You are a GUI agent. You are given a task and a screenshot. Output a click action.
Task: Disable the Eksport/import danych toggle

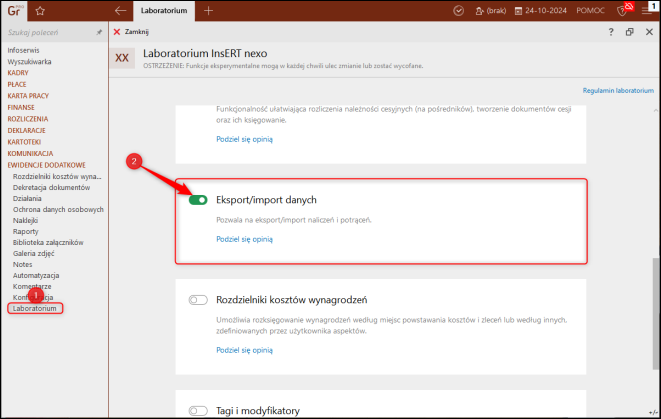(198, 200)
